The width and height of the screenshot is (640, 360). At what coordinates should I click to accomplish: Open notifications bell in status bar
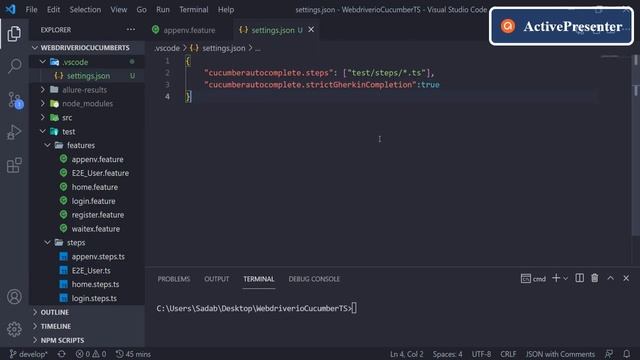[627, 354]
